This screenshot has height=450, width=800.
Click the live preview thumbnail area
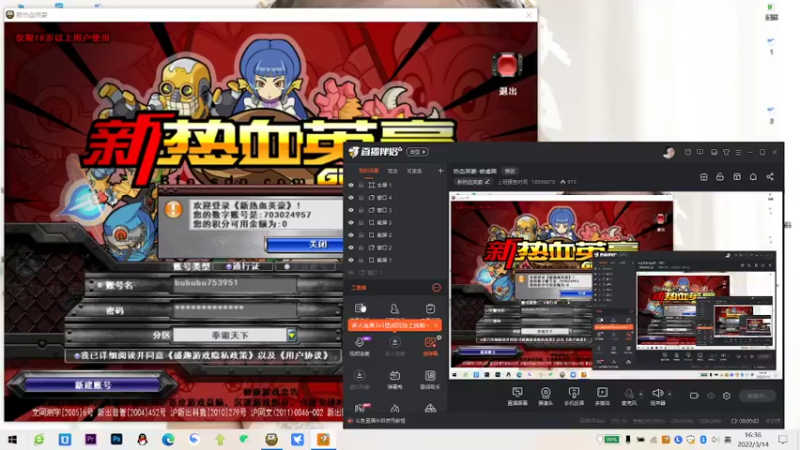point(615,286)
